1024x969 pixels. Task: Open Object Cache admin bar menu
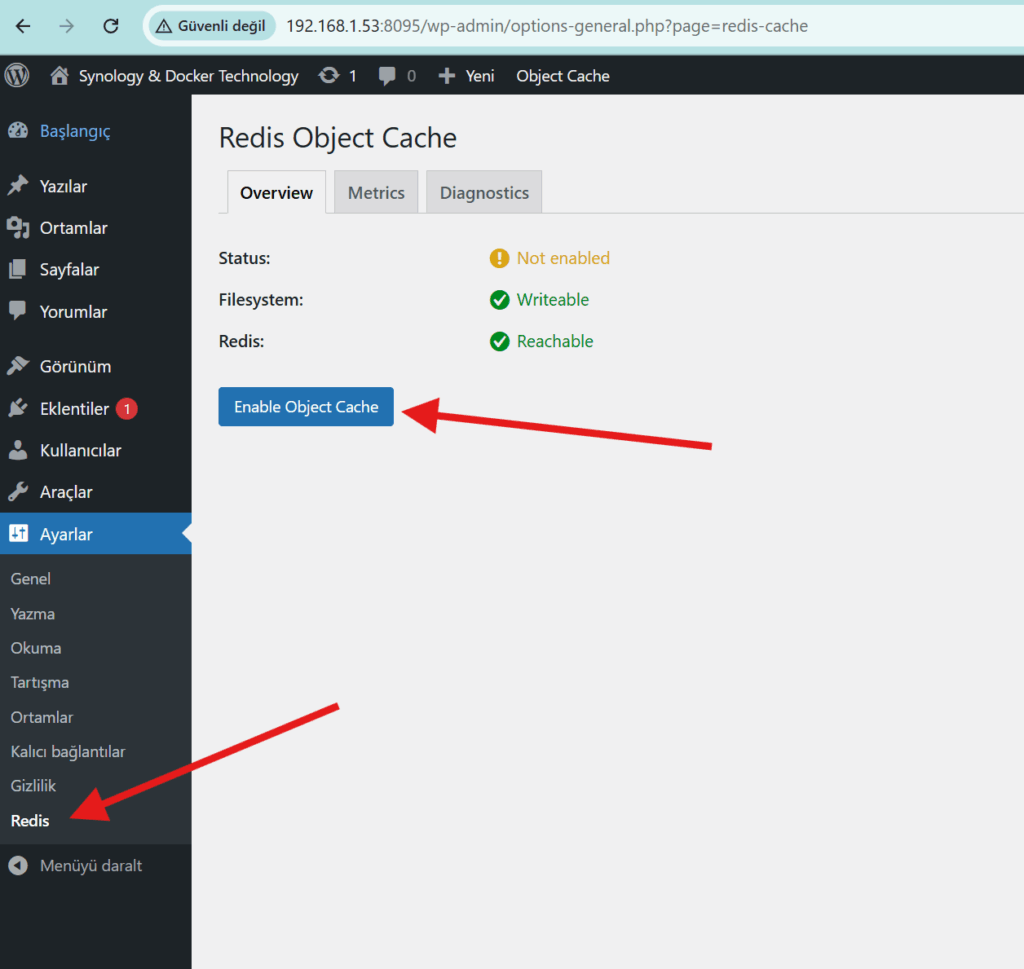(562, 76)
